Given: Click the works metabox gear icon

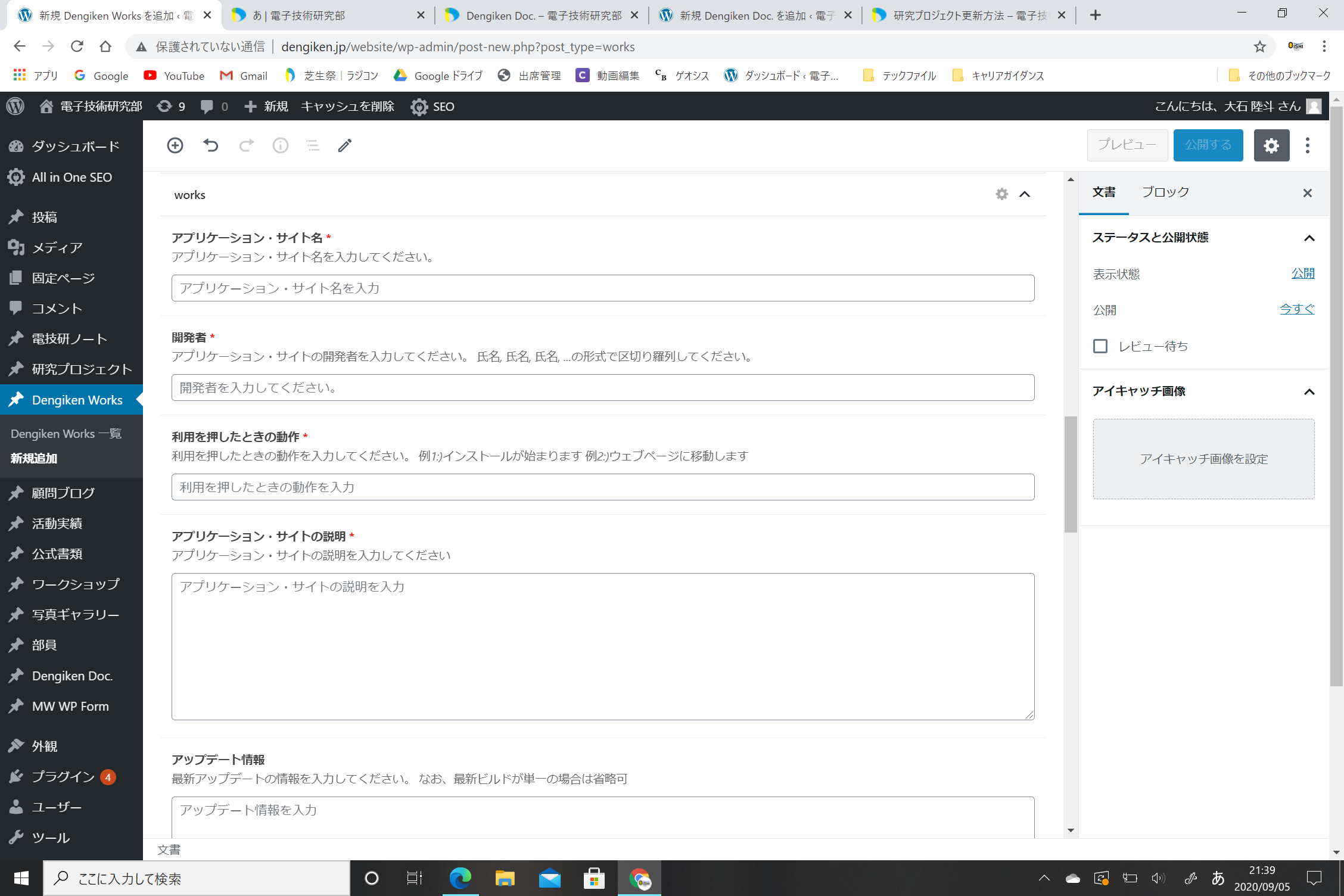Looking at the screenshot, I should click(x=1002, y=194).
